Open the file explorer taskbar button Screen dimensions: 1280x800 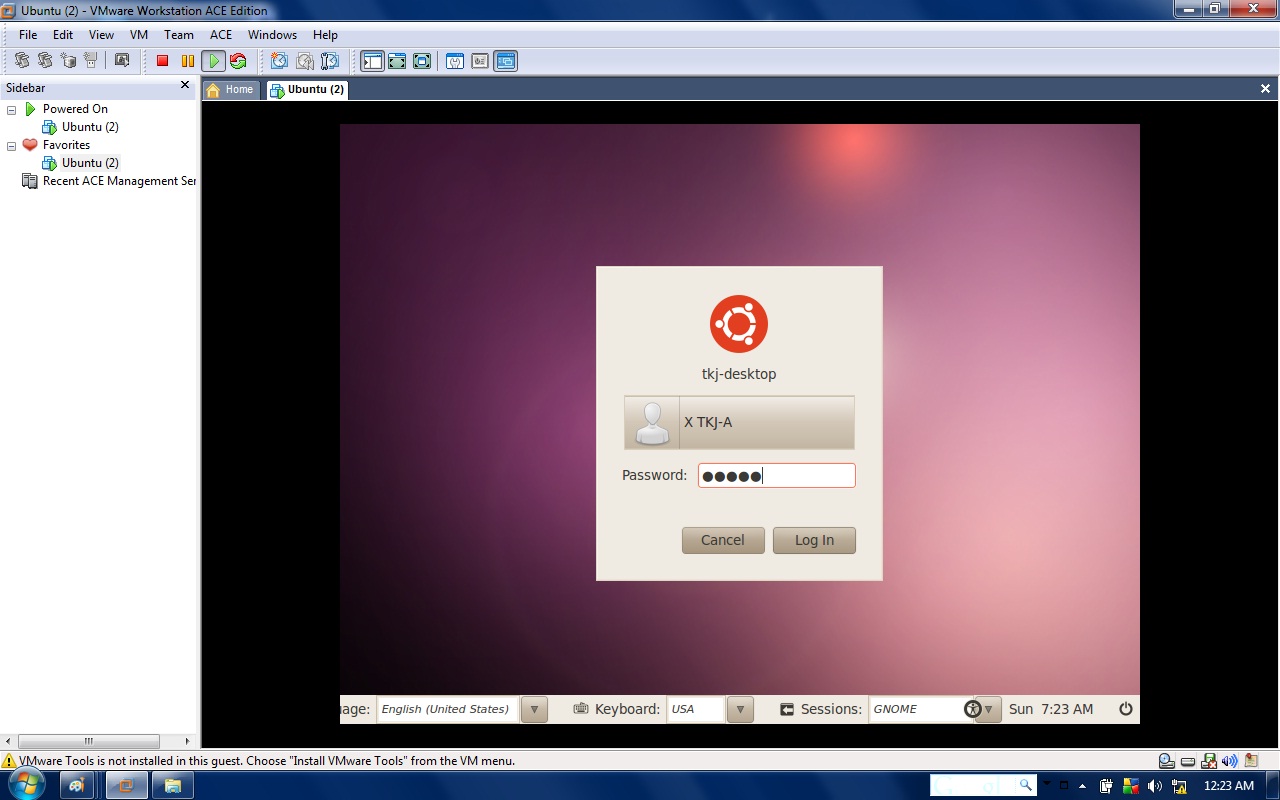pyautogui.click(x=173, y=786)
